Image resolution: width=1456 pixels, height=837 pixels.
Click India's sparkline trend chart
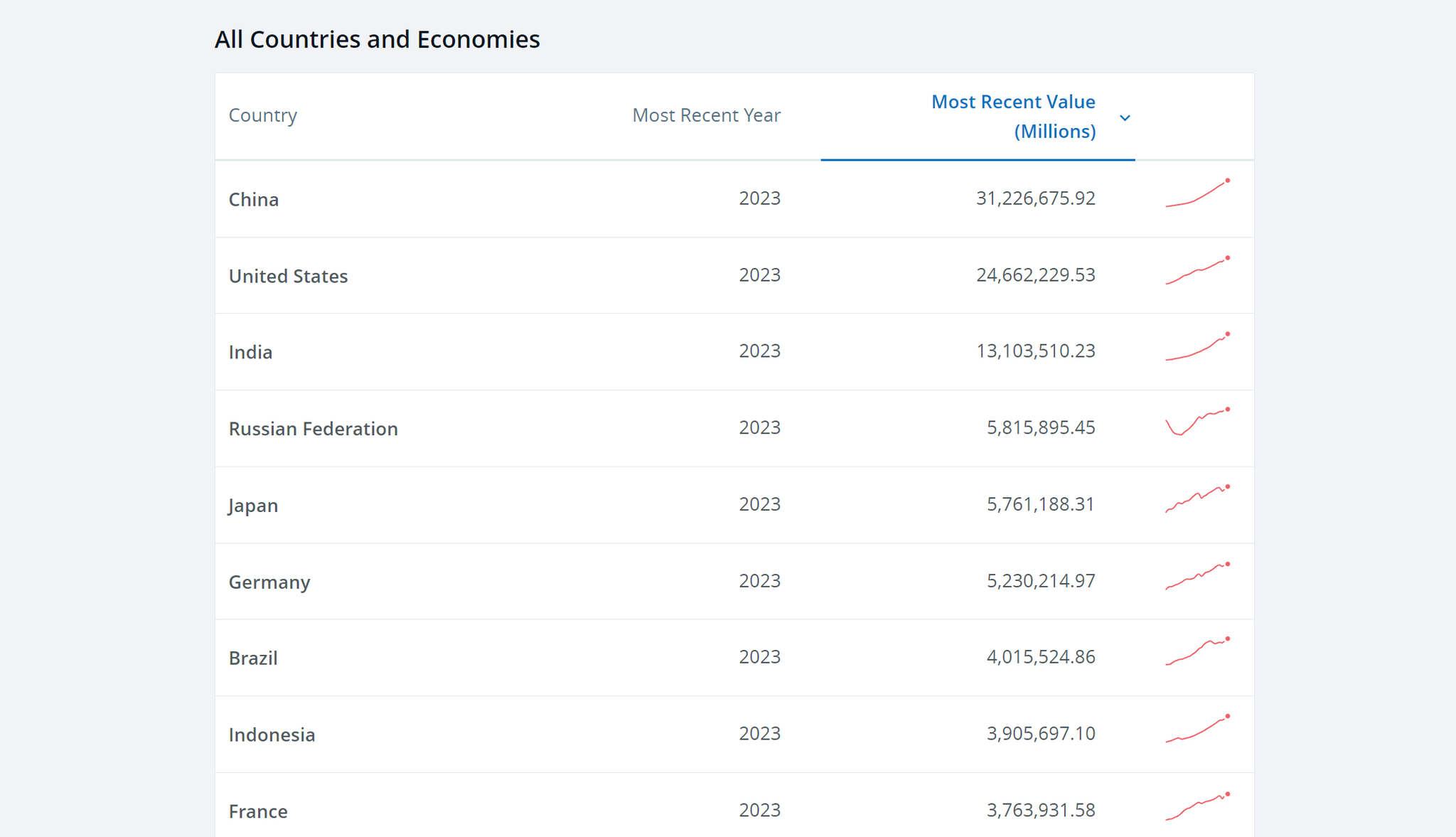pyautogui.click(x=1198, y=348)
